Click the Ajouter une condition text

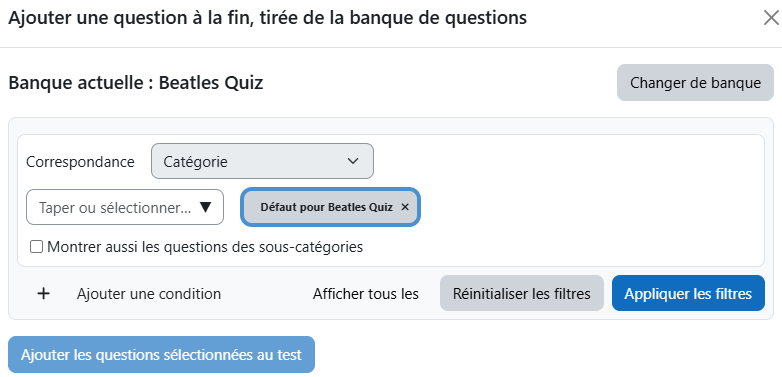(149, 294)
